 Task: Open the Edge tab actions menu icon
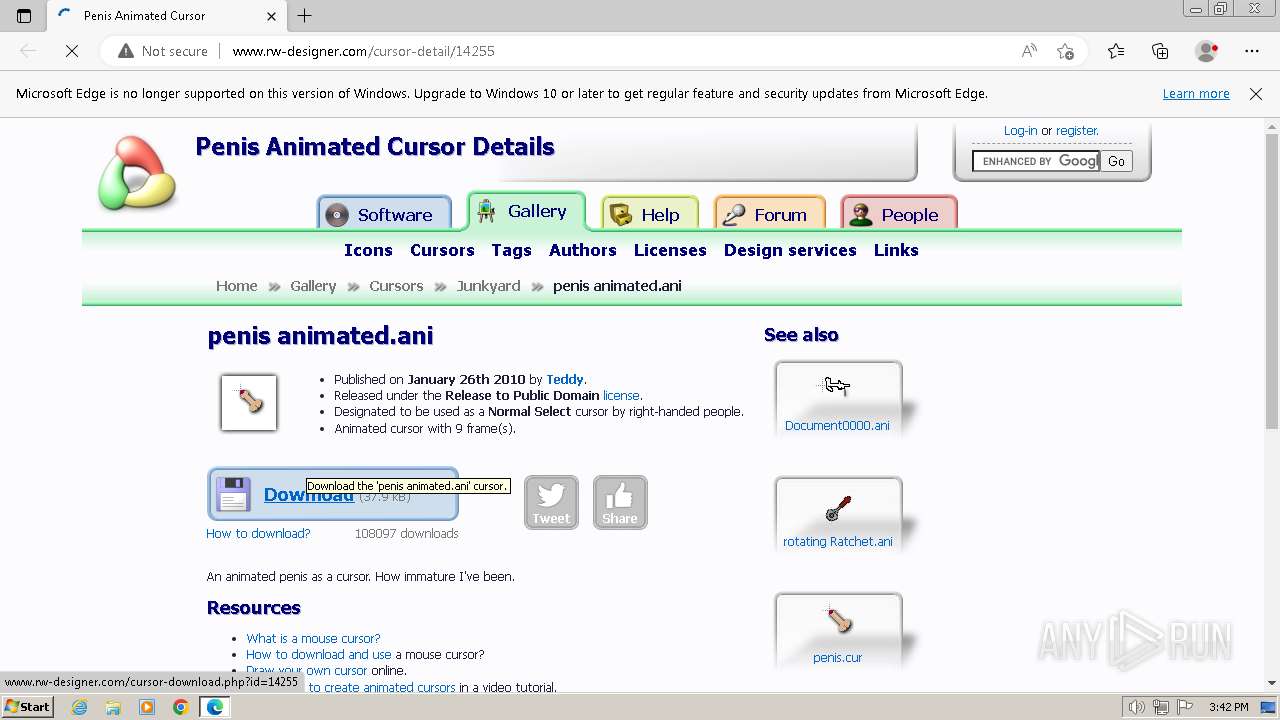24,16
